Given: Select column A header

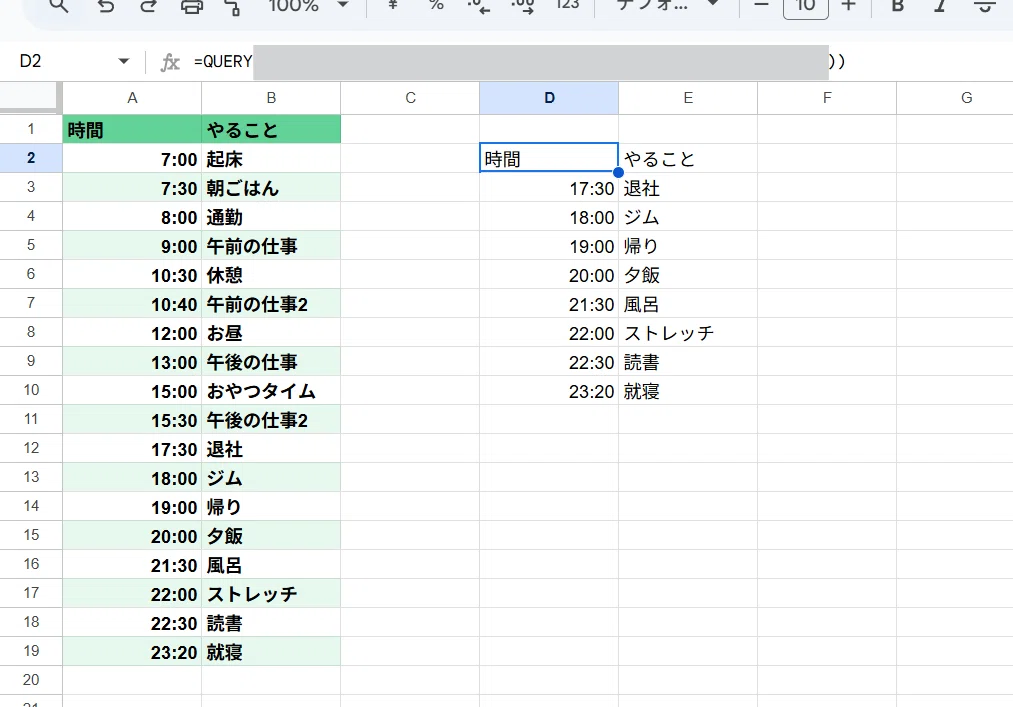Looking at the screenshot, I should coord(132,98).
